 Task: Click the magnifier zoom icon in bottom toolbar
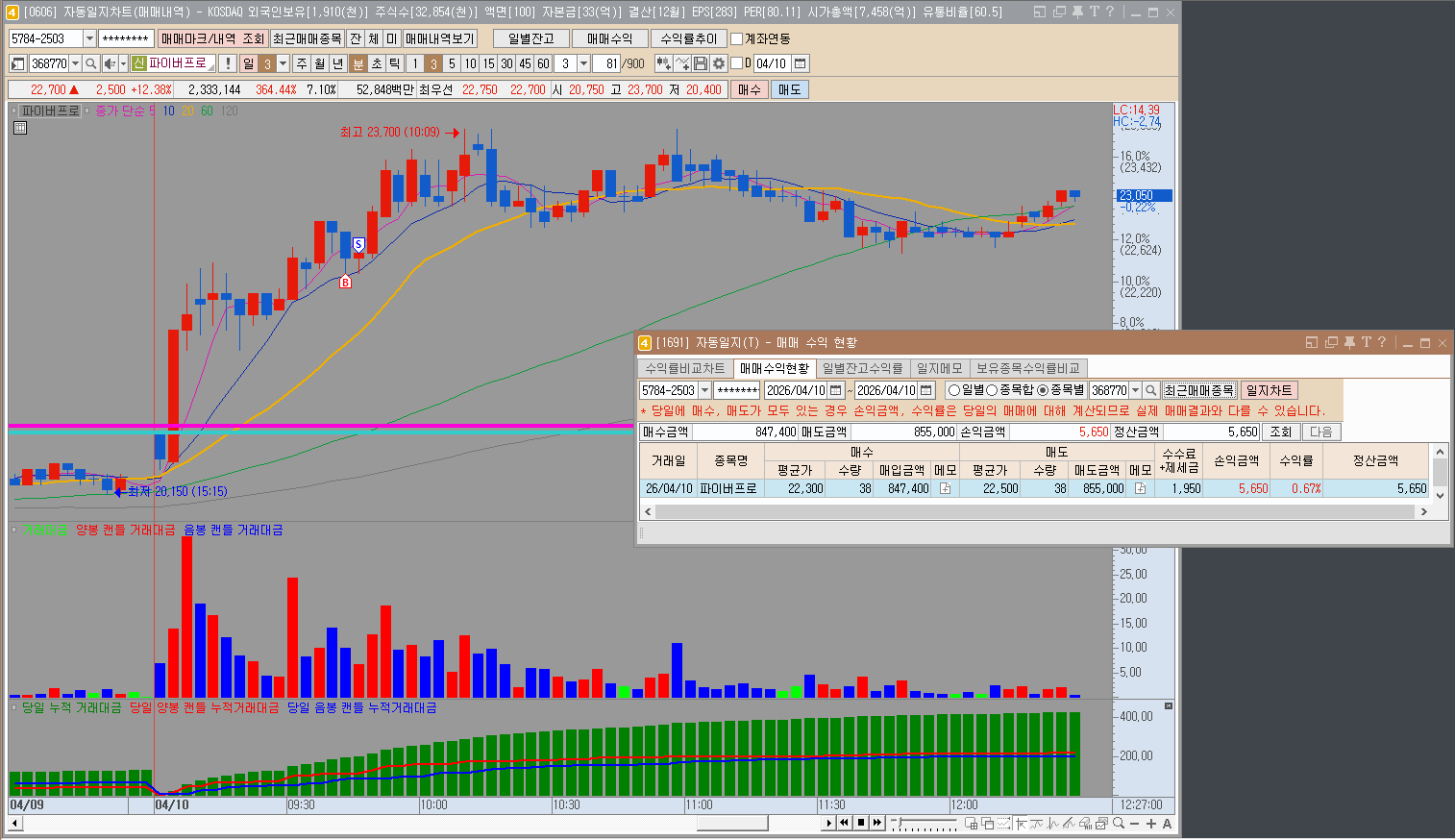pos(1119,823)
